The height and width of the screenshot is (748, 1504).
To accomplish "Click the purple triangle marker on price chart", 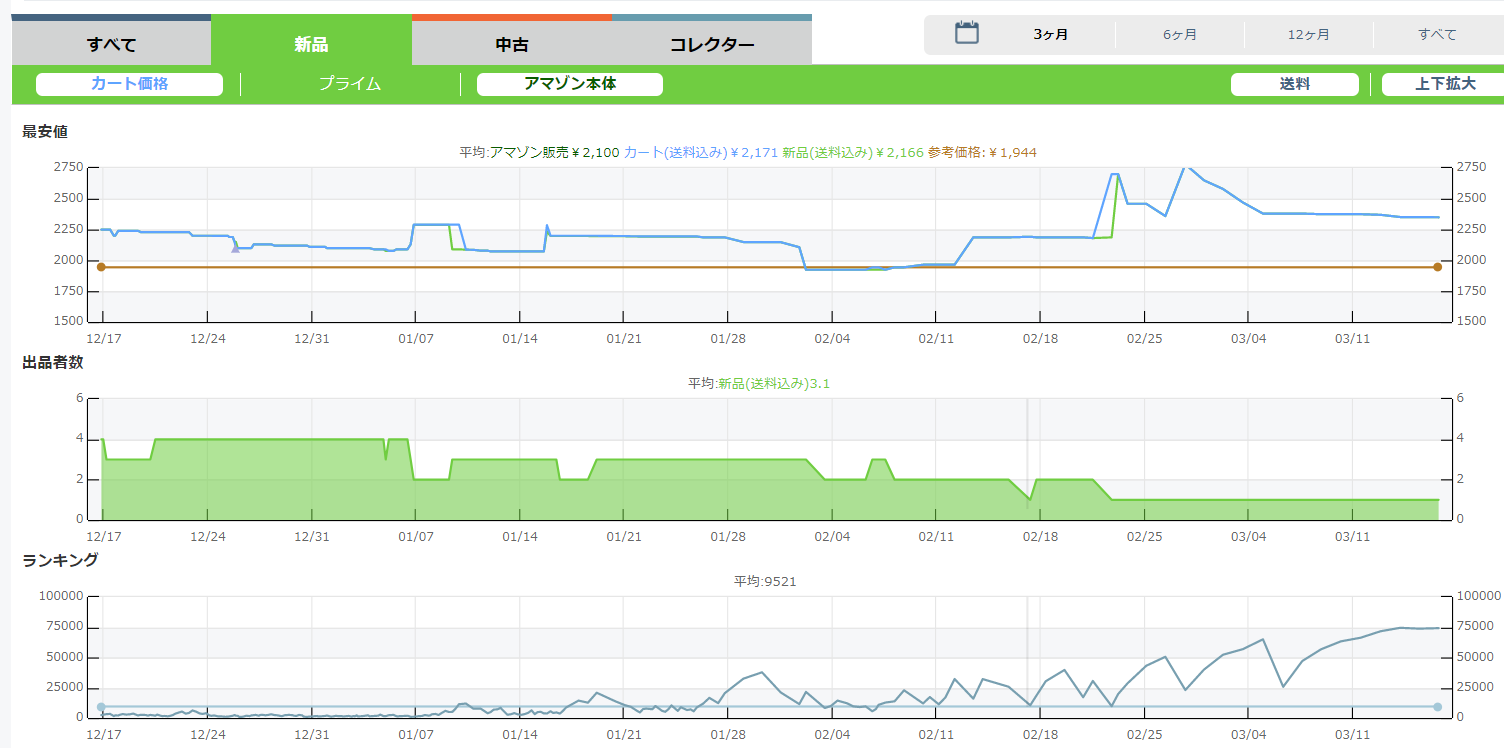I will pos(235,247).
